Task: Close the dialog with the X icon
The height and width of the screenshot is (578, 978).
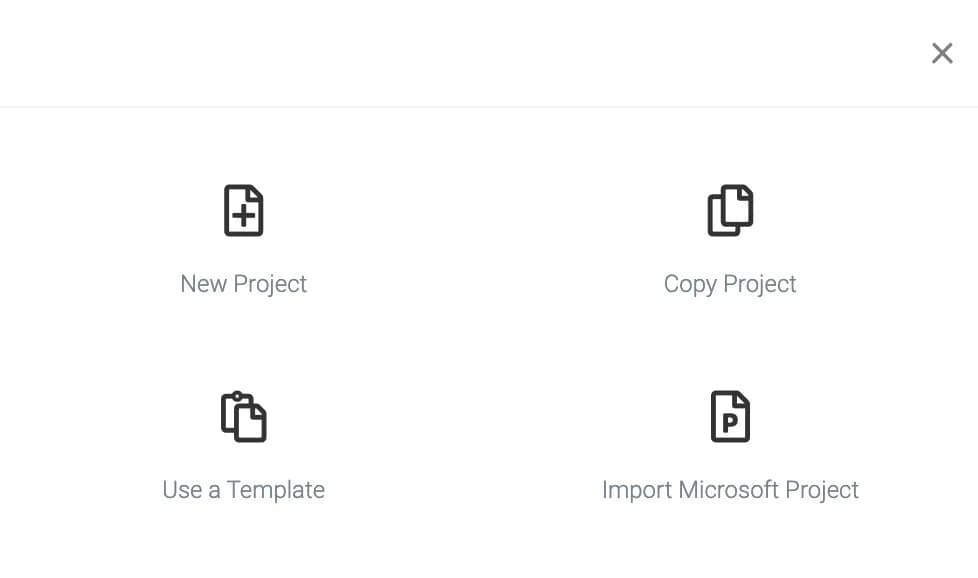Action: coord(942,53)
